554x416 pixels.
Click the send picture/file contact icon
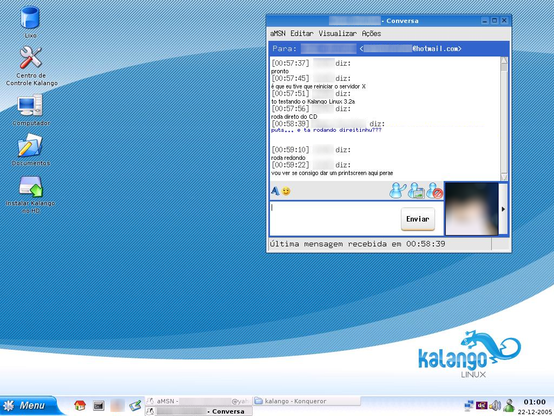click(416, 191)
